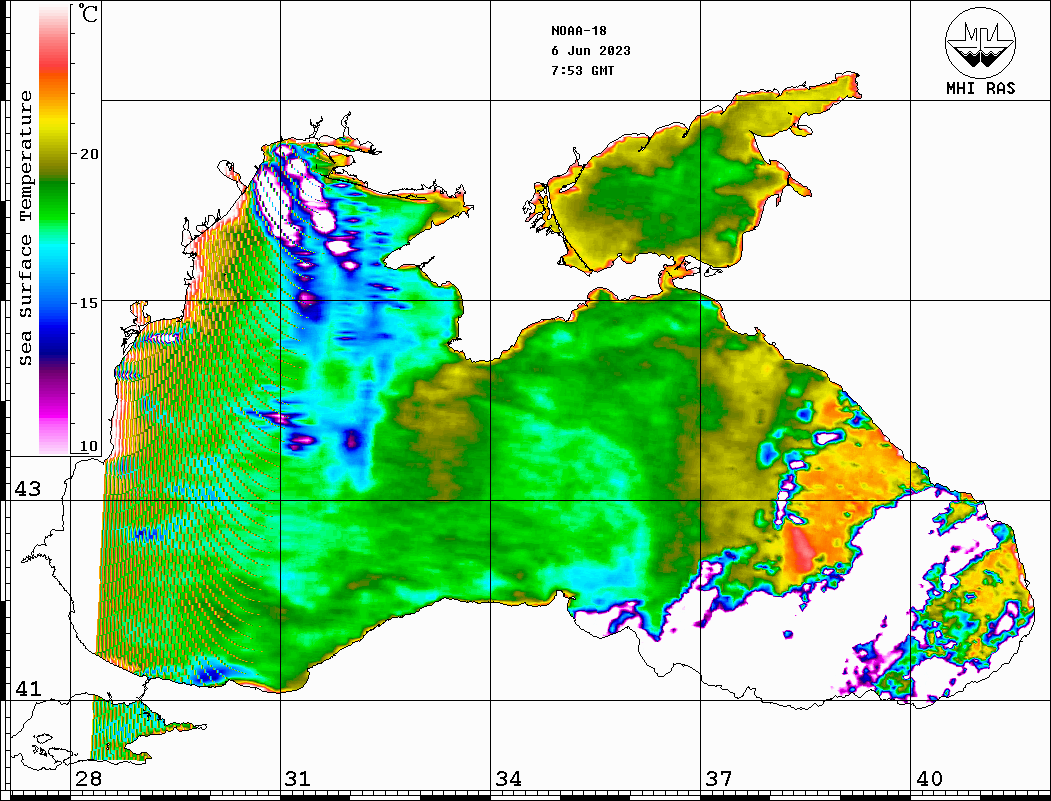Click the '7:53 GMT' time text

[x=582, y=70]
